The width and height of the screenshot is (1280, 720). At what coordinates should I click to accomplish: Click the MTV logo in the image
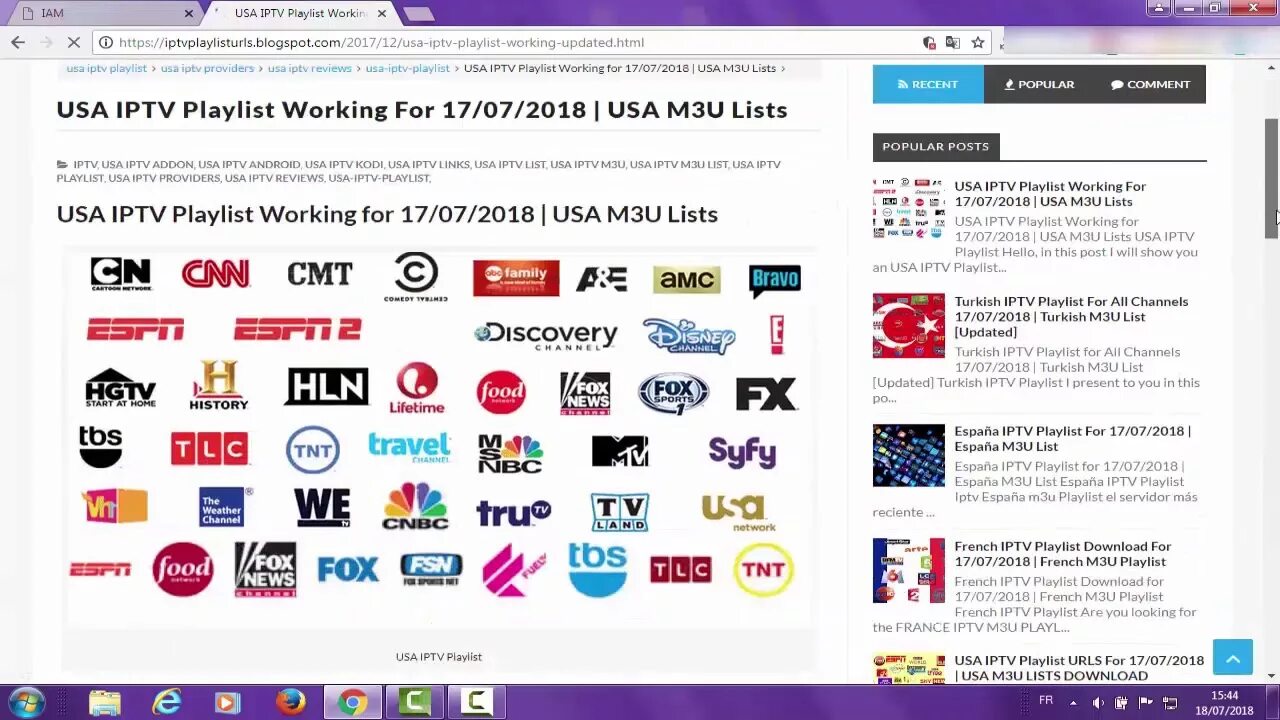click(x=620, y=451)
